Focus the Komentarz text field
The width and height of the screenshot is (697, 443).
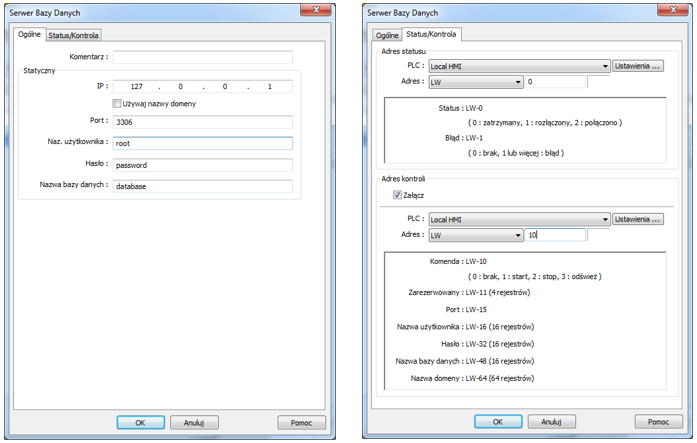(203, 57)
